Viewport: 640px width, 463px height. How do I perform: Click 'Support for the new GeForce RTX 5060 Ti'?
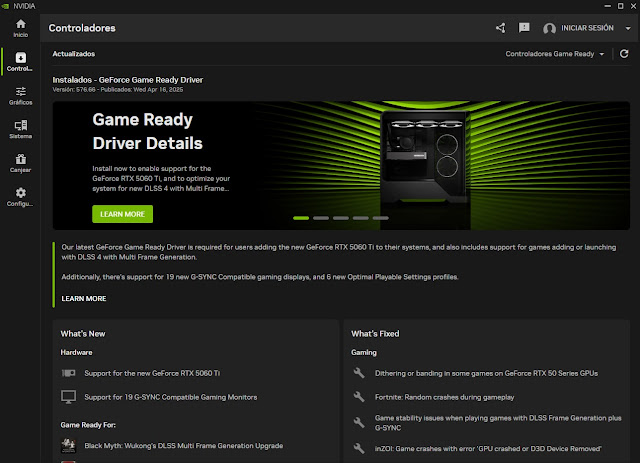152,373
